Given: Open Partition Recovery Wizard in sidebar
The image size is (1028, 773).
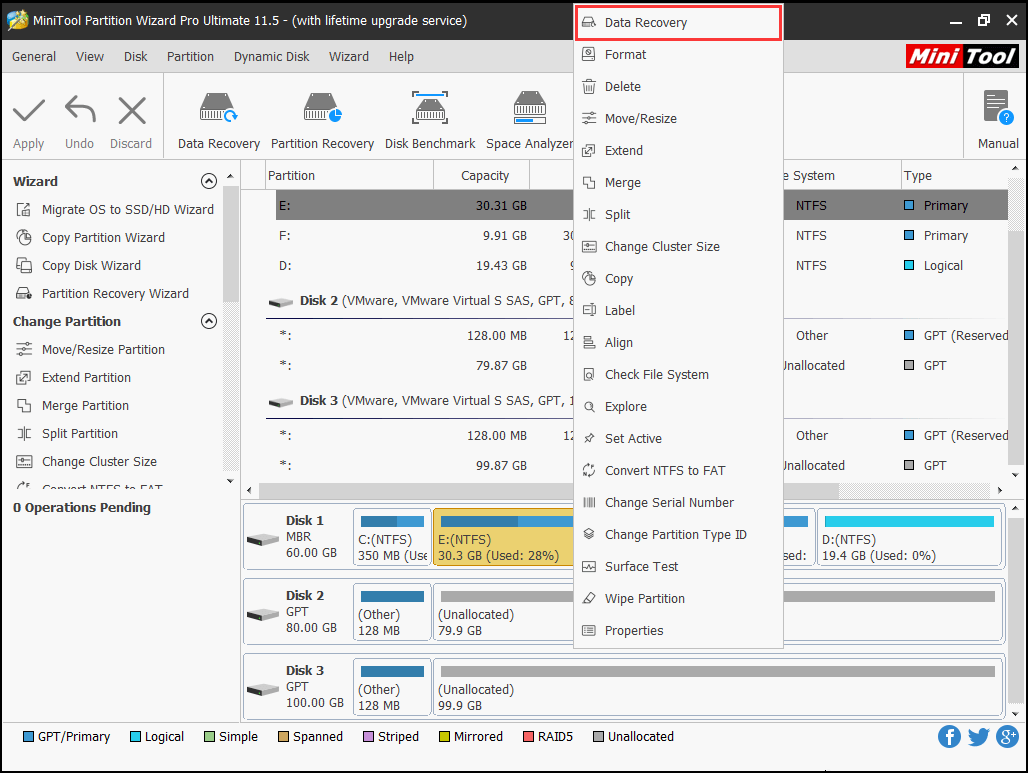Looking at the screenshot, I should tap(102, 294).
